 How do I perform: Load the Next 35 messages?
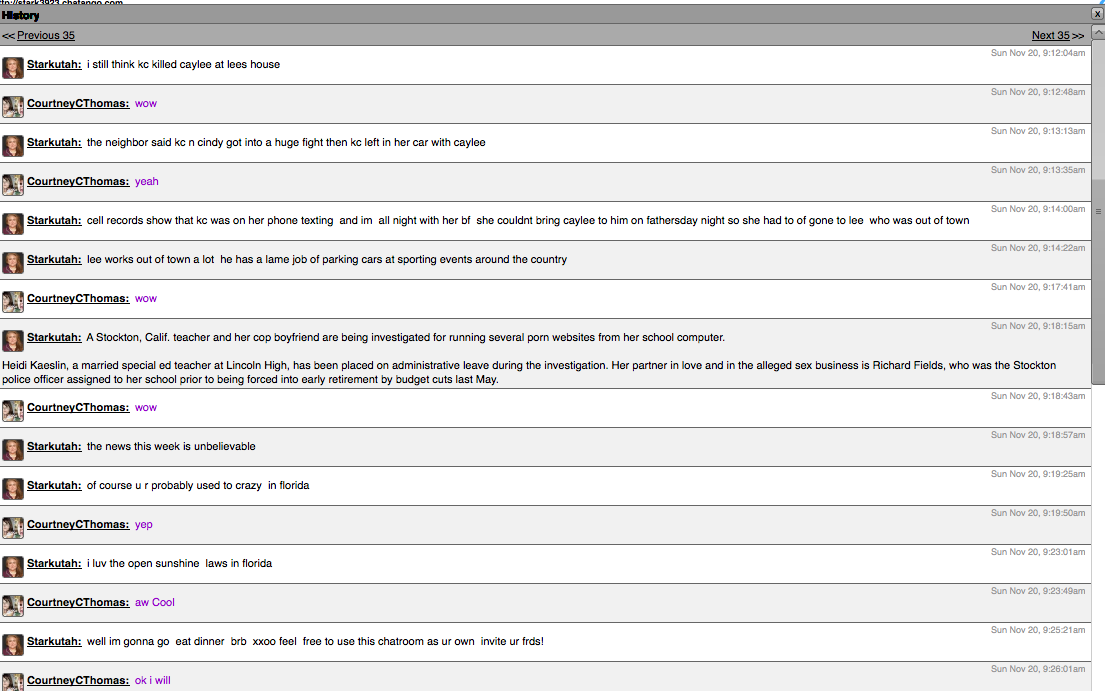[1051, 35]
